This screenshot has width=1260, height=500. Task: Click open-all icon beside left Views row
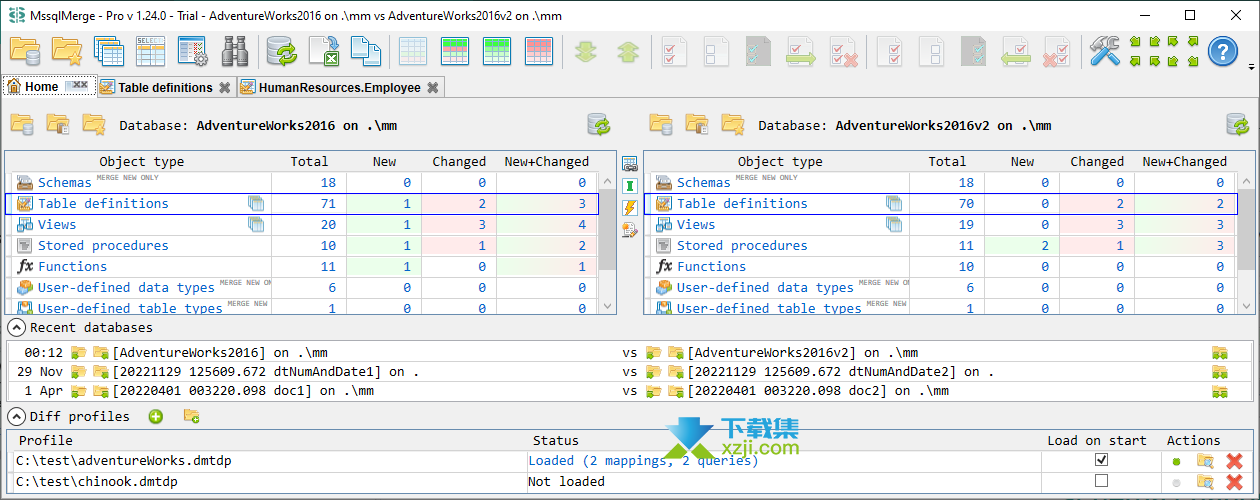pos(257,224)
